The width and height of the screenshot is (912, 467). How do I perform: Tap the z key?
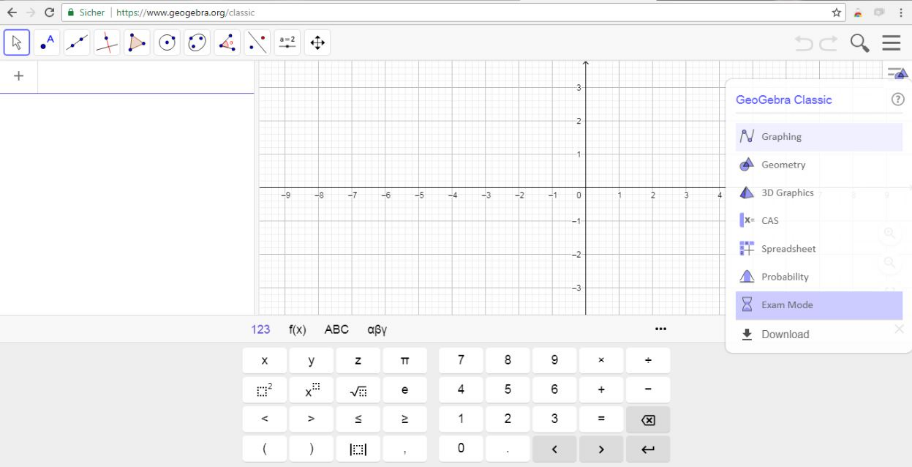tap(358, 361)
